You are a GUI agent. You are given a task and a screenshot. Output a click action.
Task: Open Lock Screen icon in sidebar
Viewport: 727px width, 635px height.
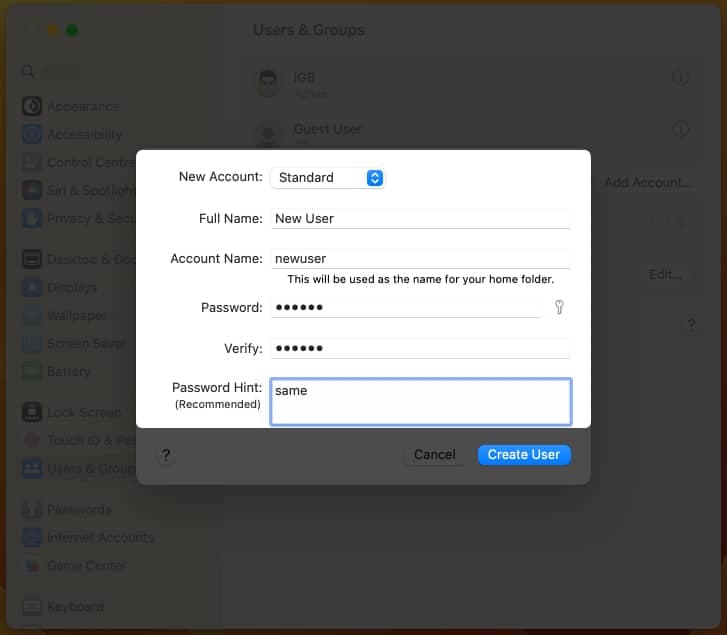(32, 412)
